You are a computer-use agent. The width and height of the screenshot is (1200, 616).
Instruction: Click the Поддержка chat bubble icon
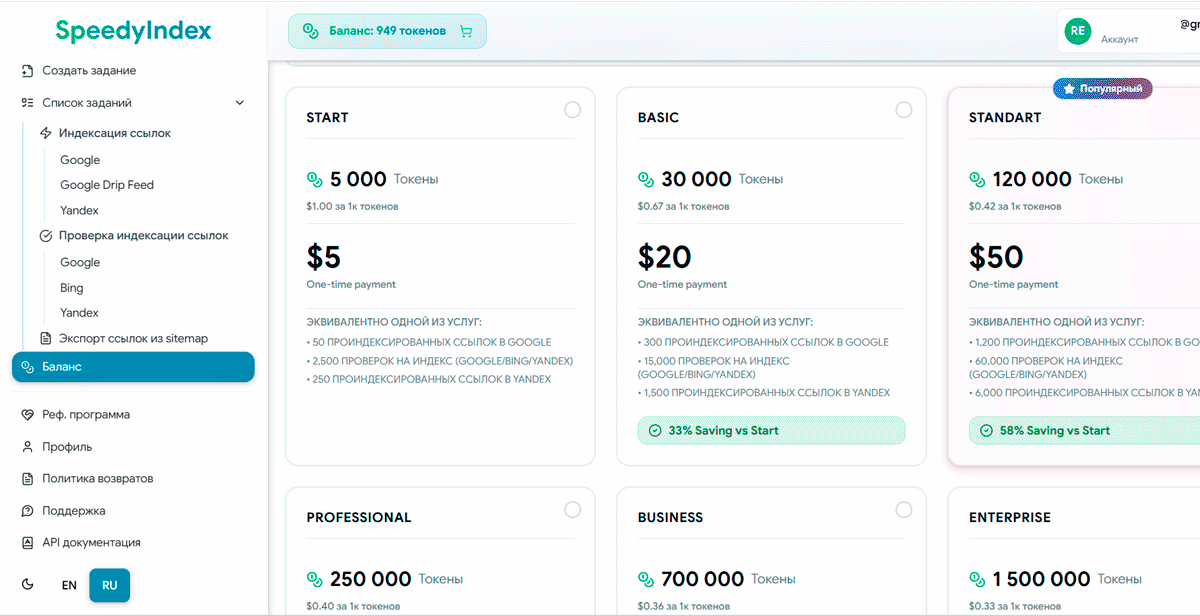click(28, 511)
